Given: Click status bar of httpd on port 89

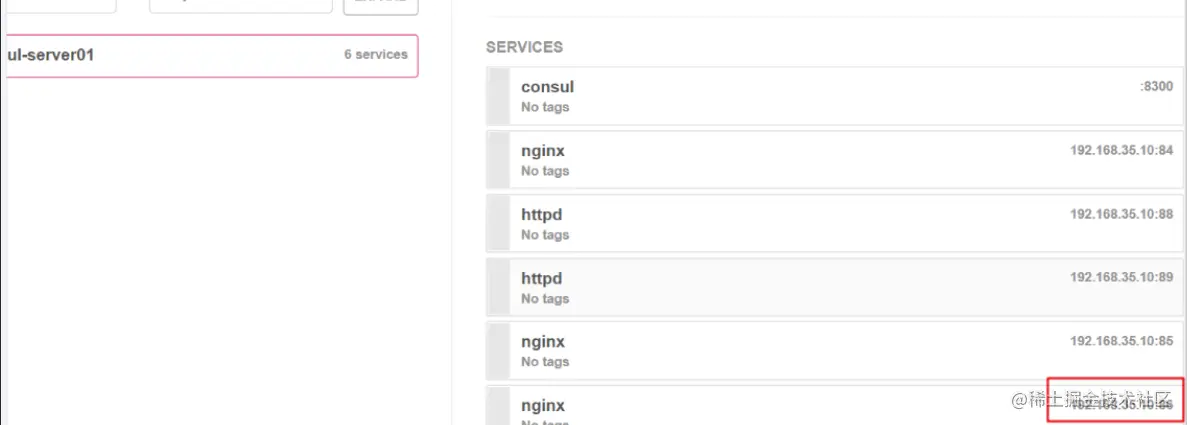Looking at the screenshot, I should (498, 287).
